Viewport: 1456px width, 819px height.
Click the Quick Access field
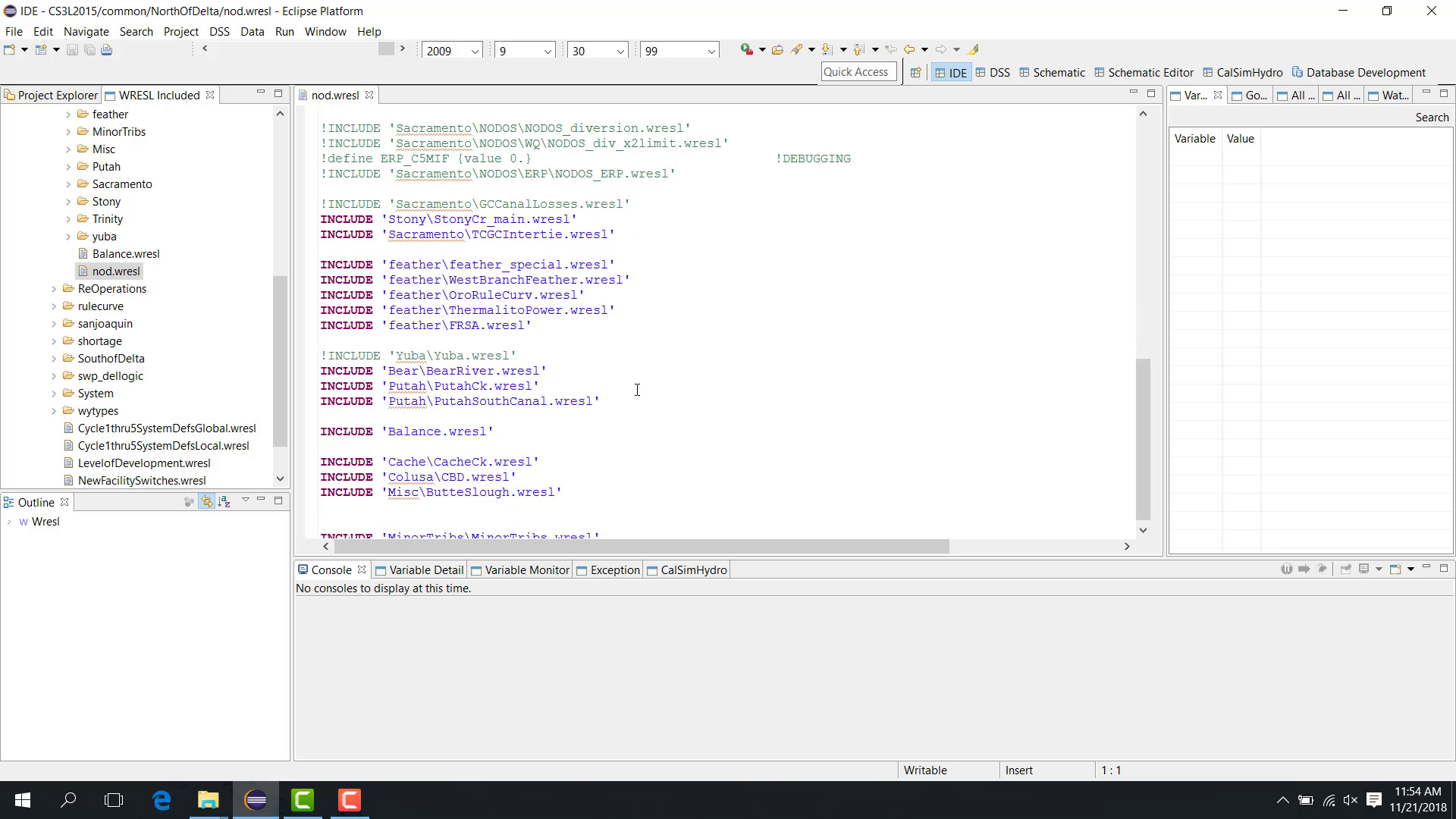[x=858, y=72]
